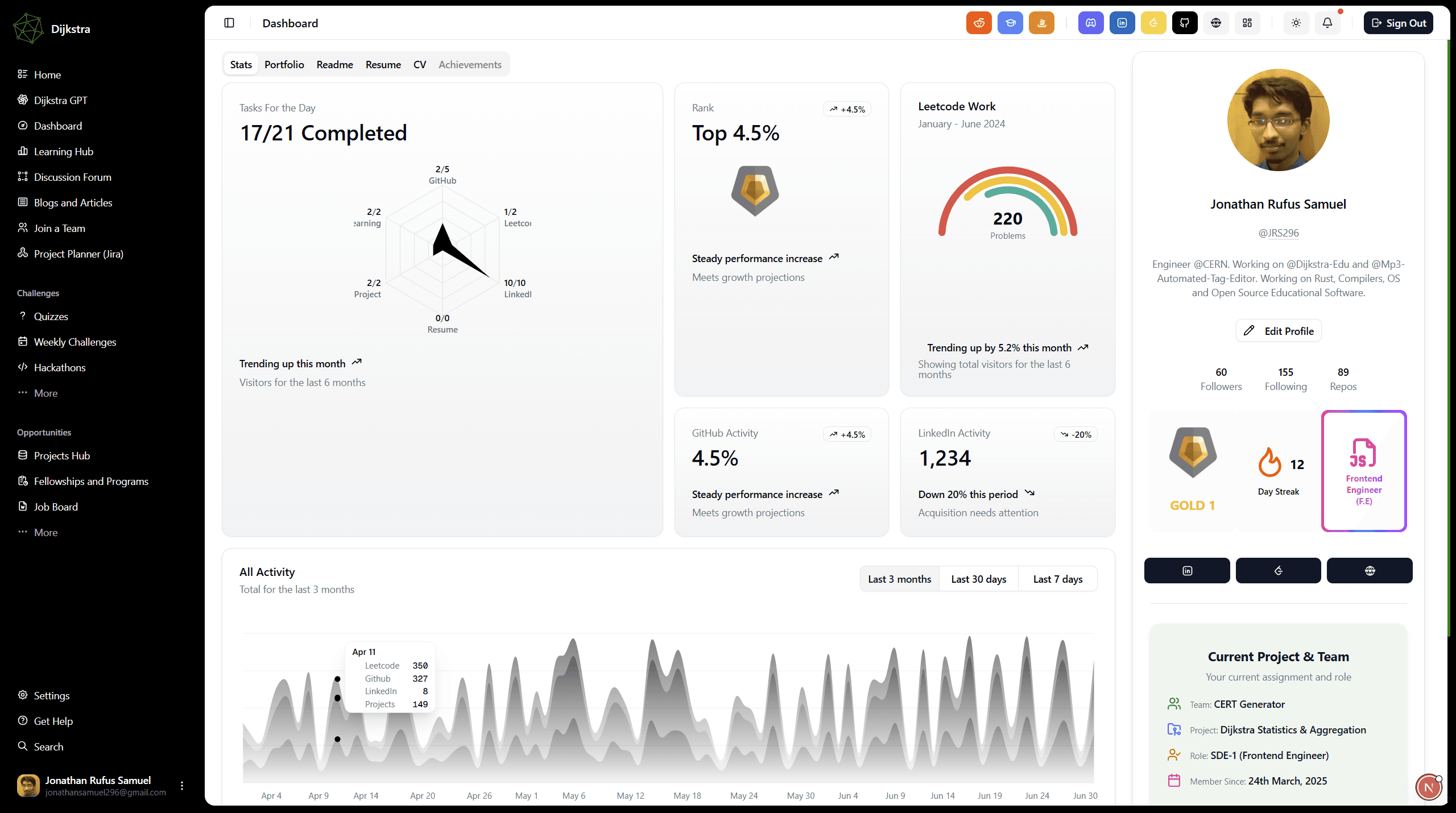Switch to the Portfolio tab
This screenshot has width=1456, height=813.
pyautogui.click(x=284, y=65)
